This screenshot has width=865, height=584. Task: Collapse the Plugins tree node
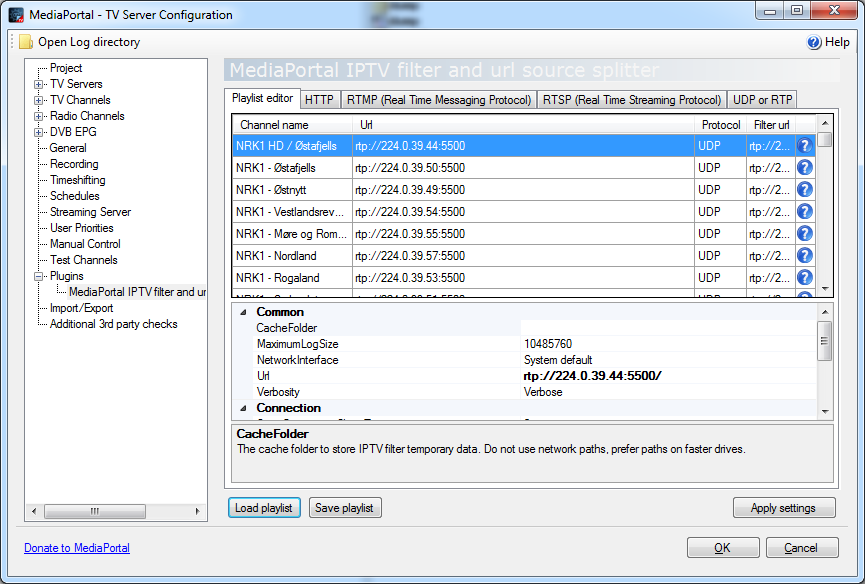[x=38, y=276]
